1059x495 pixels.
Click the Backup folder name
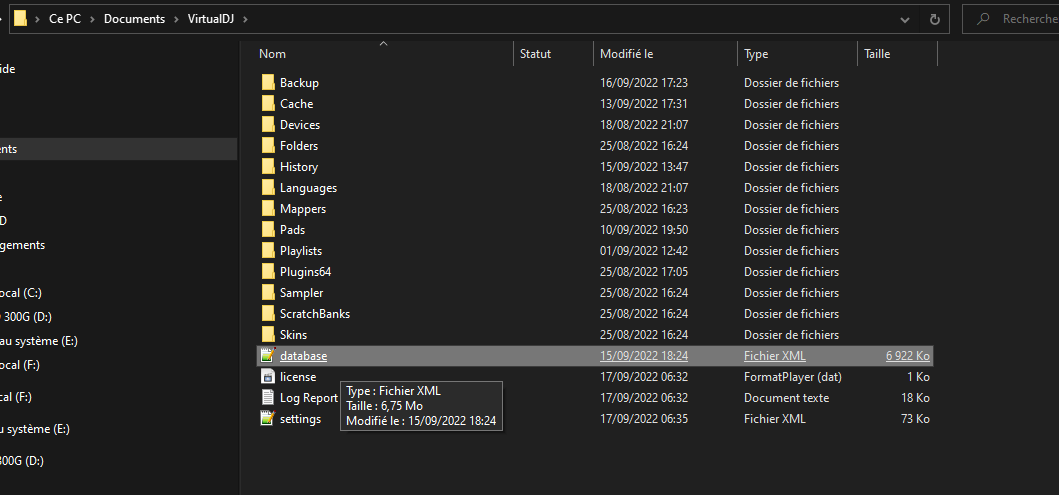(x=299, y=82)
